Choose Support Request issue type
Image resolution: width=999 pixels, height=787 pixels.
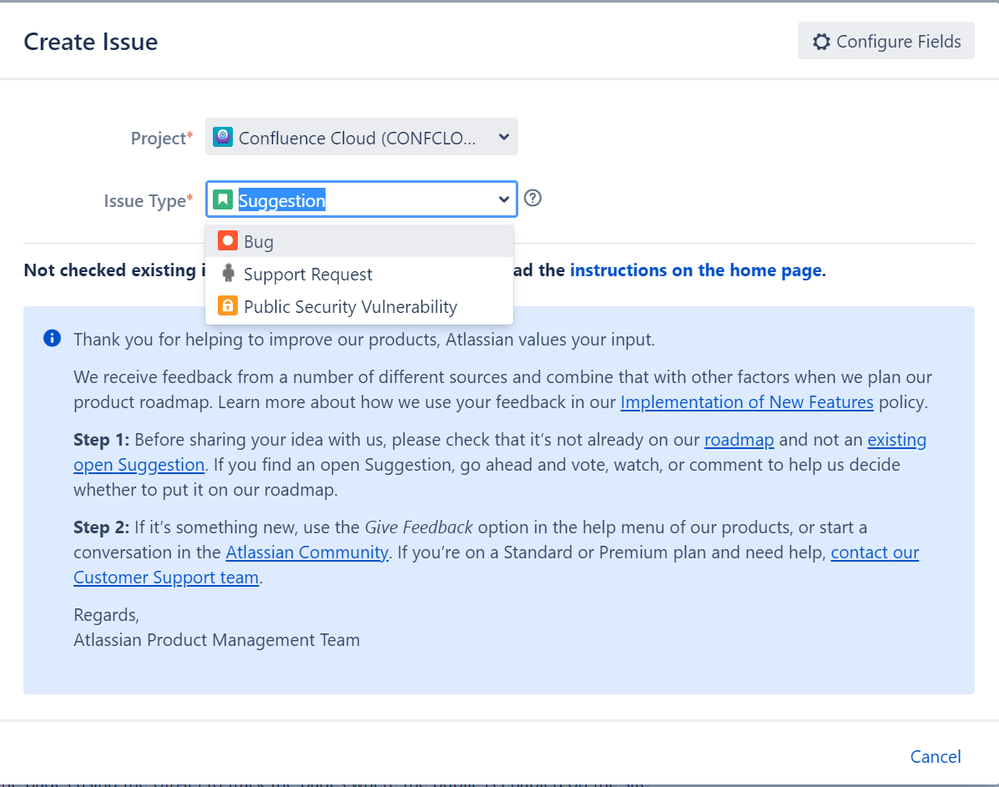(359, 274)
